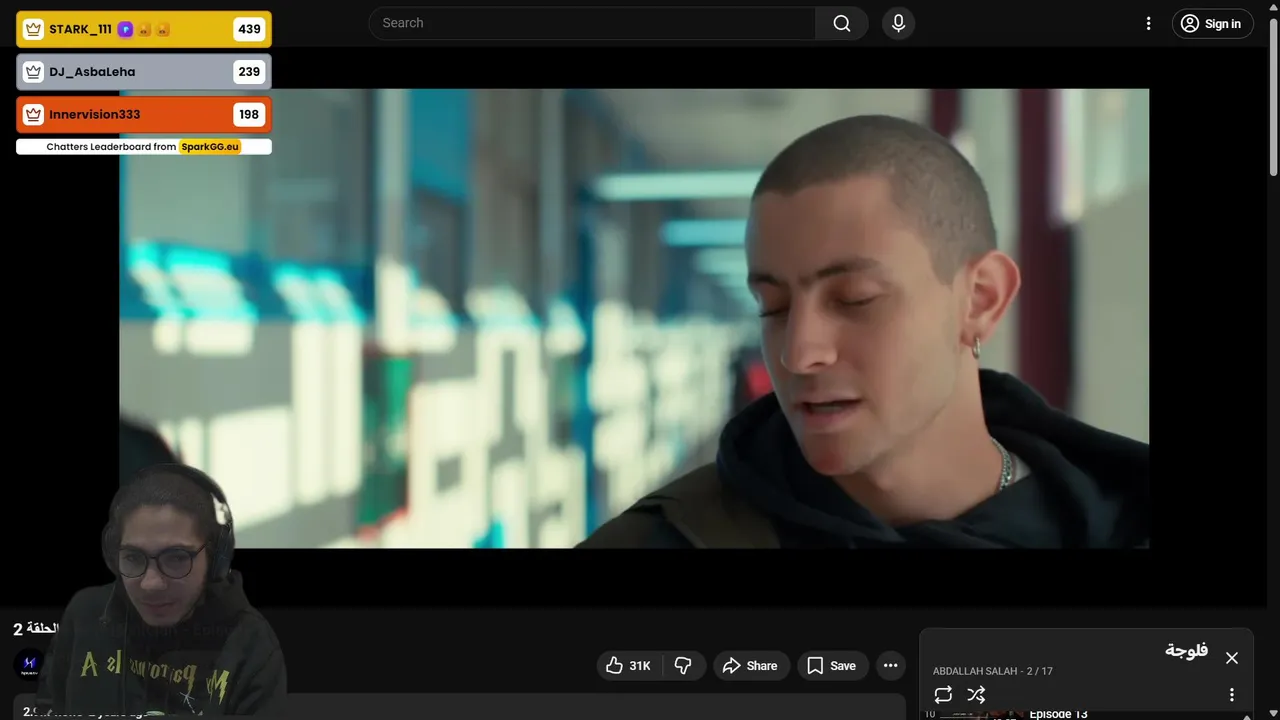
Task: Share the video
Action: coord(751,666)
